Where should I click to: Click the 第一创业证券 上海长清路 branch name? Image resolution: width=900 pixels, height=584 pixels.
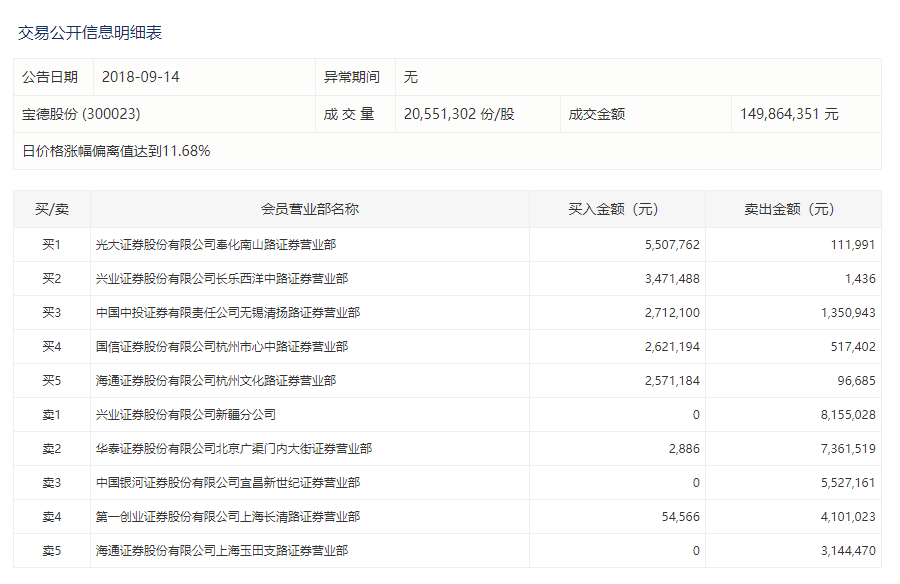227,517
